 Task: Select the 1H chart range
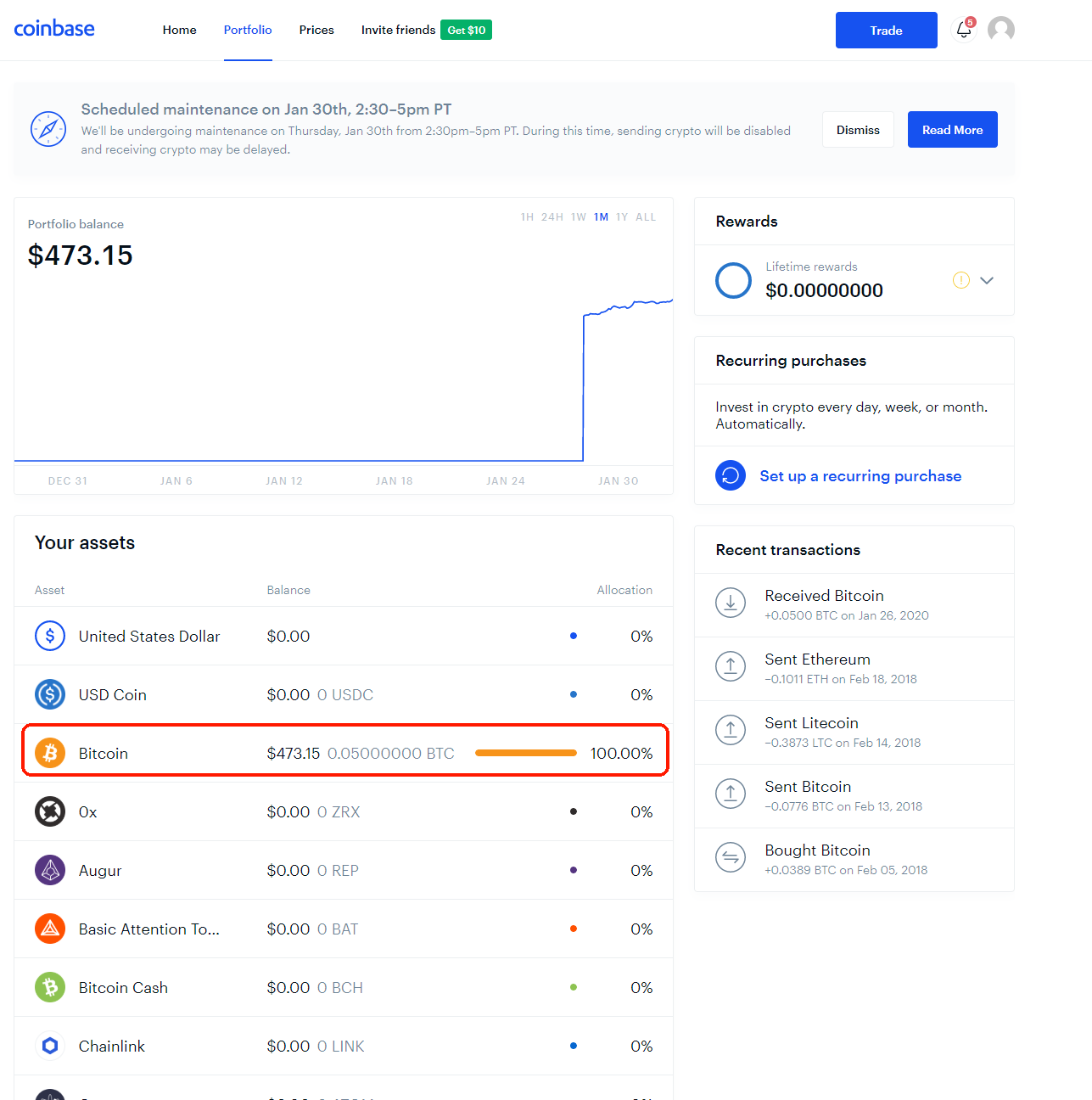(528, 217)
